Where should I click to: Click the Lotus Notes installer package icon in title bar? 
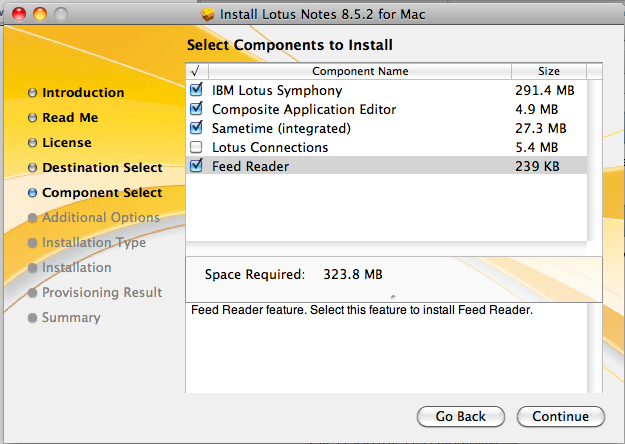pyautogui.click(x=208, y=14)
